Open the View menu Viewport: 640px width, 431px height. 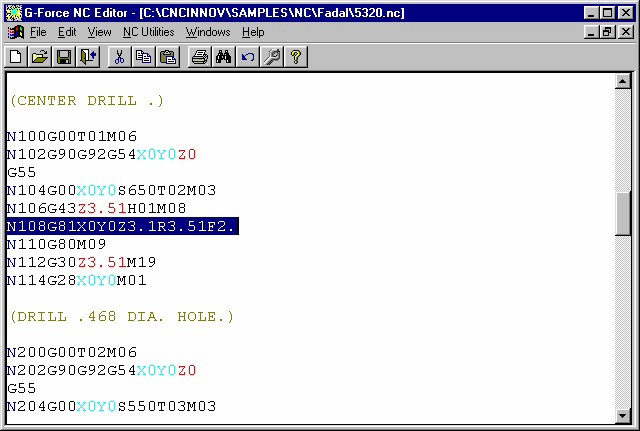point(99,32)
